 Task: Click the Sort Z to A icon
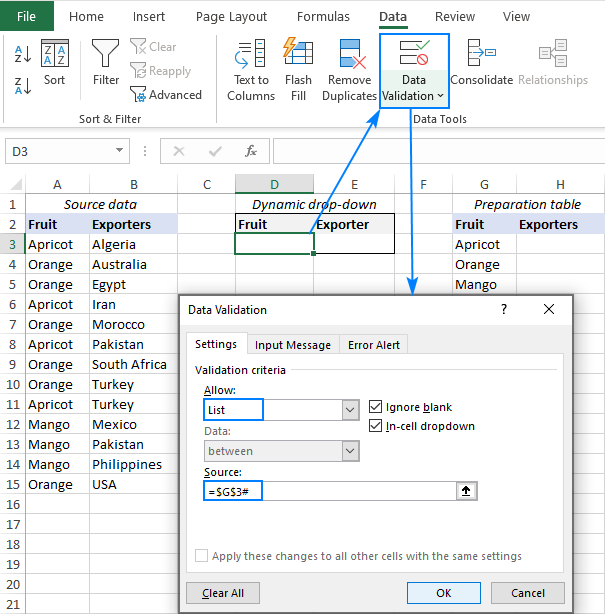23,86
